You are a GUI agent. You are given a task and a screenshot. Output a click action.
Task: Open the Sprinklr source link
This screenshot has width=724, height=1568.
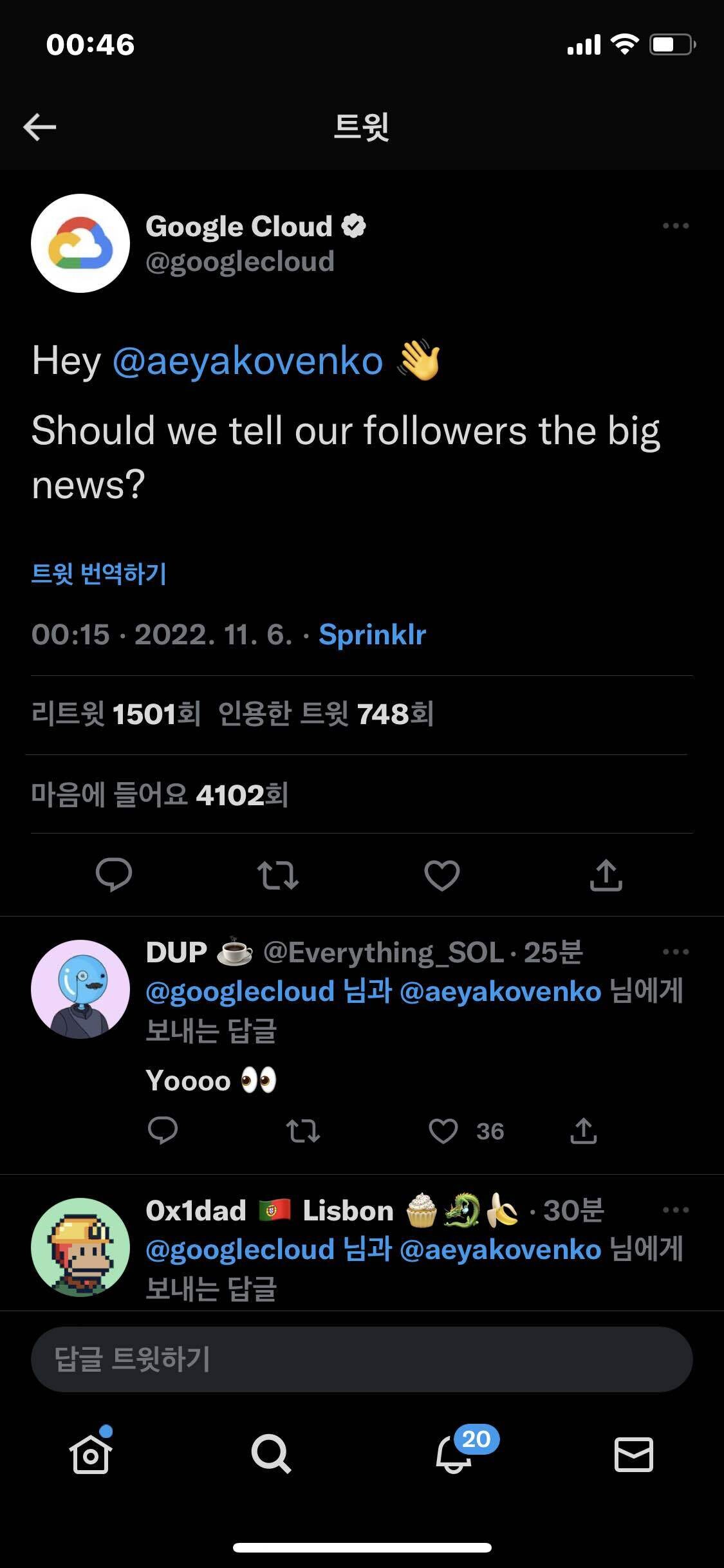click(373, 635)
